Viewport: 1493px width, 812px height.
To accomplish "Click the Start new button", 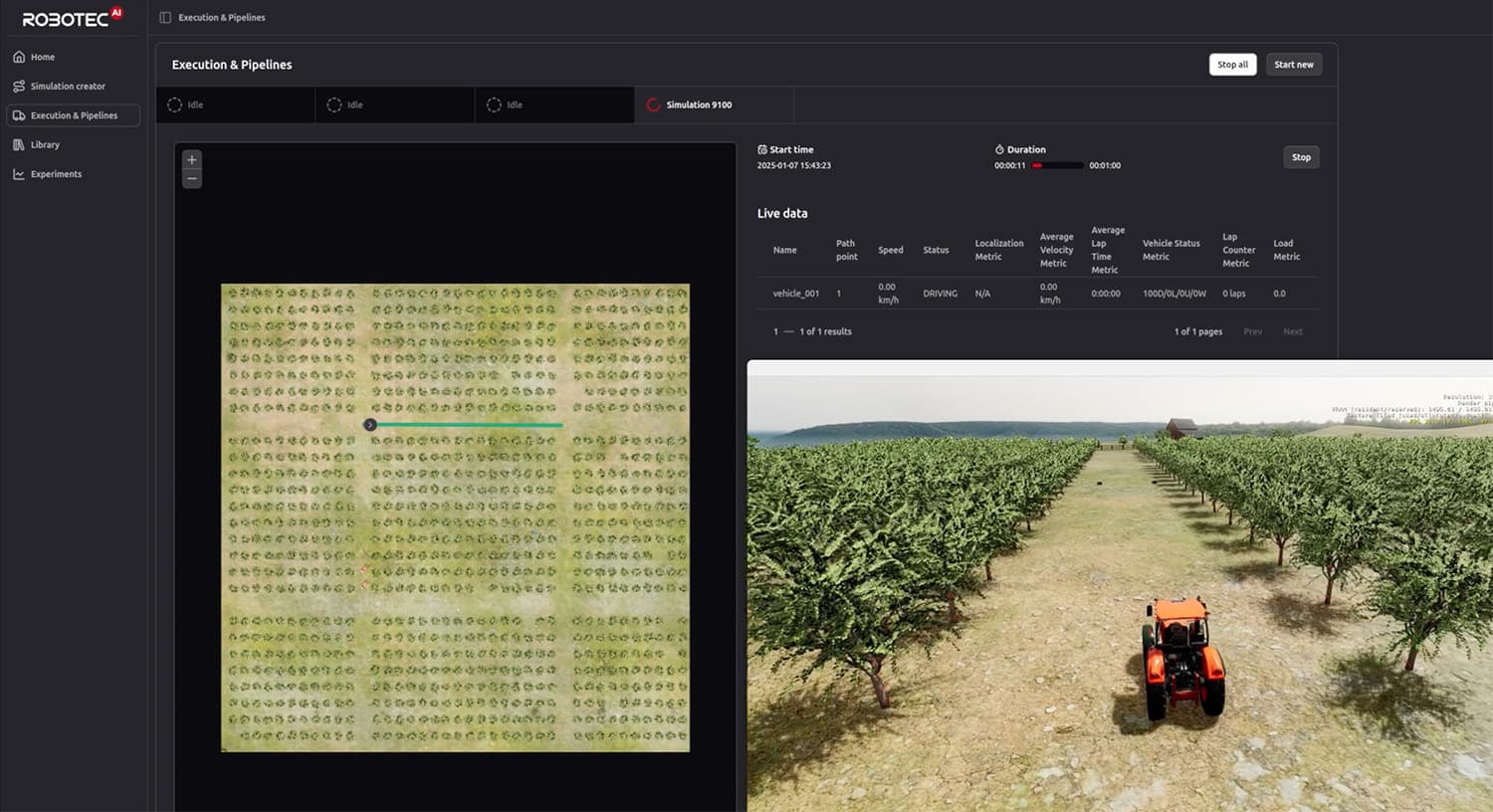I will (1293, 65).
